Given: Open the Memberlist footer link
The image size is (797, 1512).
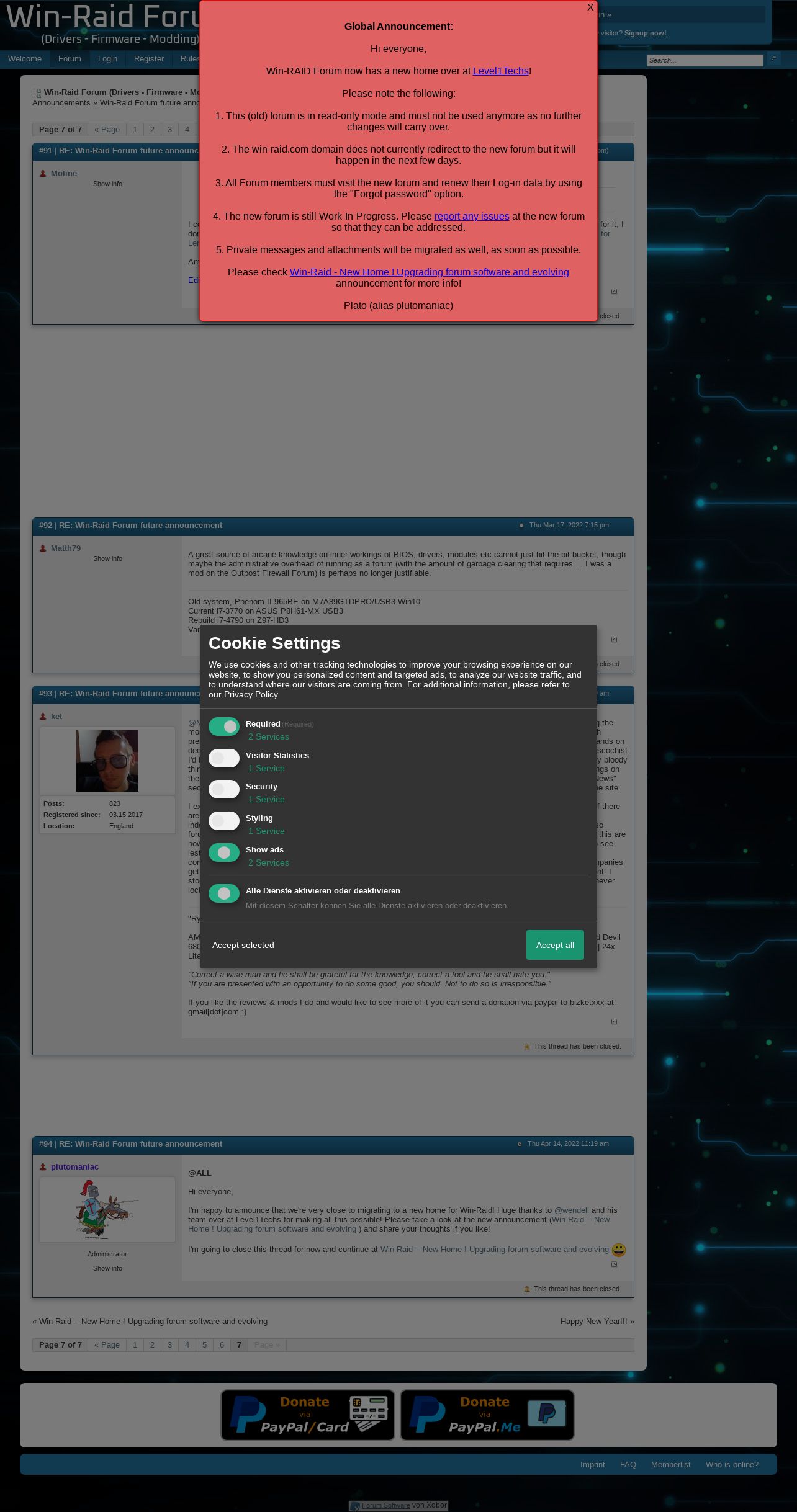Looking at the screenshot, I should 670,1464.
